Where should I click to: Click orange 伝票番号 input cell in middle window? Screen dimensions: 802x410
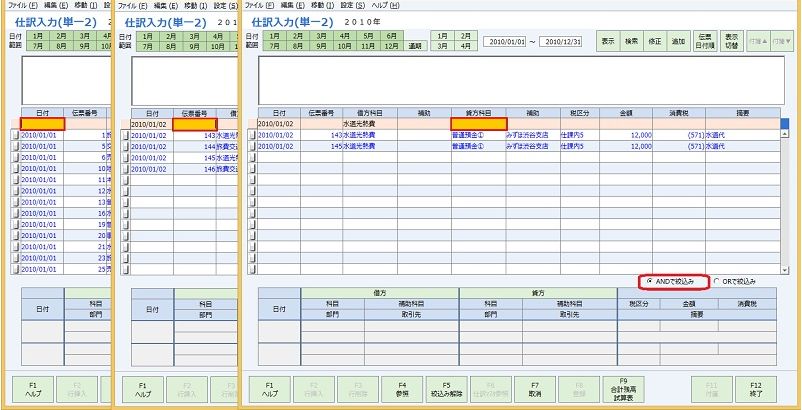tap(195, 124)
